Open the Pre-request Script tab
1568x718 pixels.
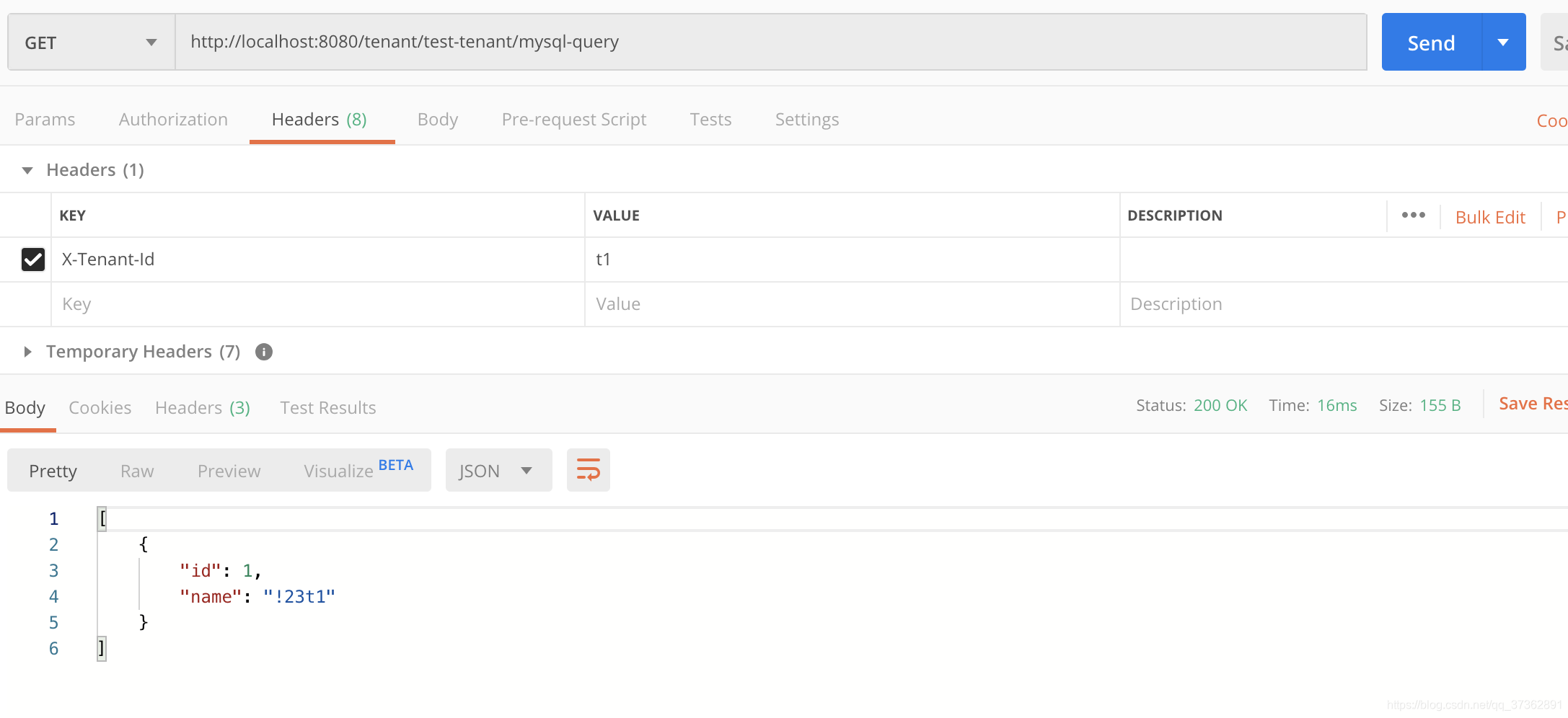coord(574,119)
